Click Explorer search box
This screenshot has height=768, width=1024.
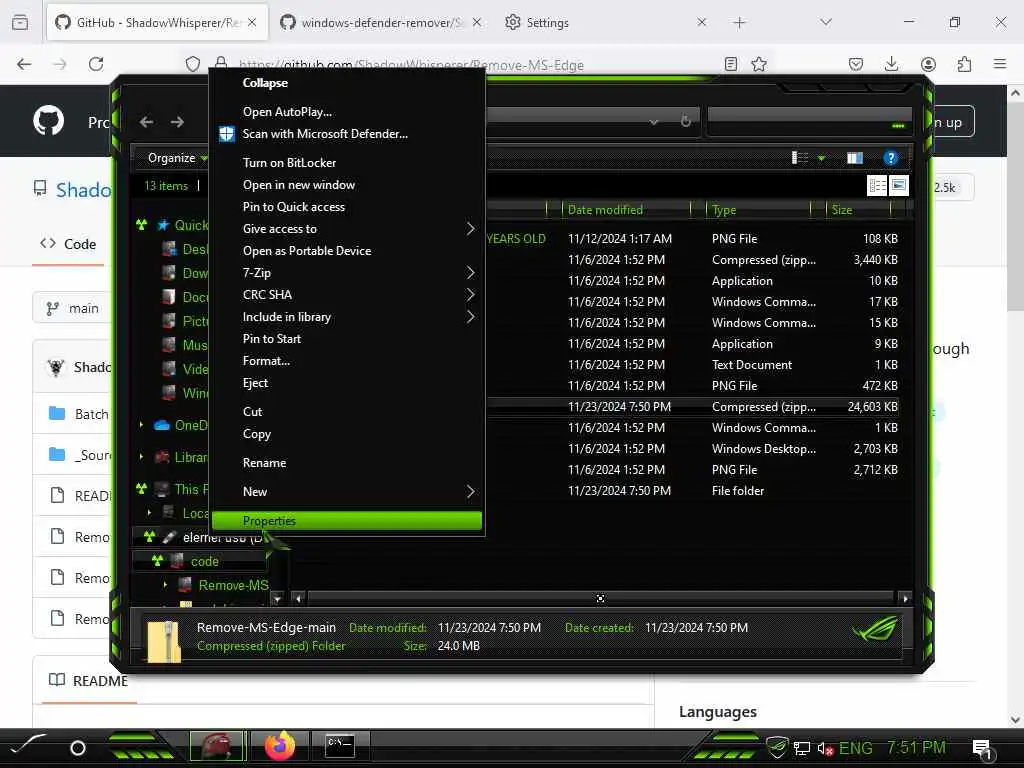[809, 122]
